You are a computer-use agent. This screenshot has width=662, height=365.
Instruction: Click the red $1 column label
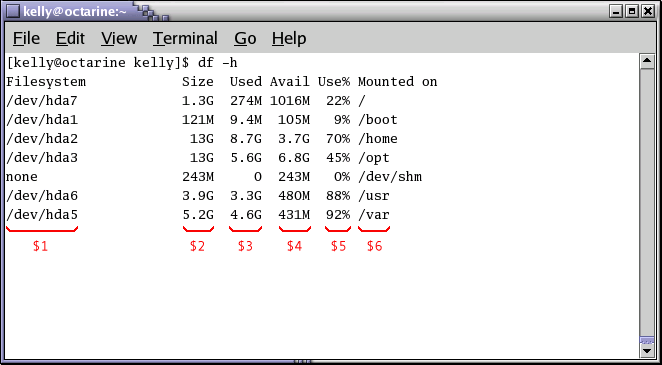tap(41, 246)
